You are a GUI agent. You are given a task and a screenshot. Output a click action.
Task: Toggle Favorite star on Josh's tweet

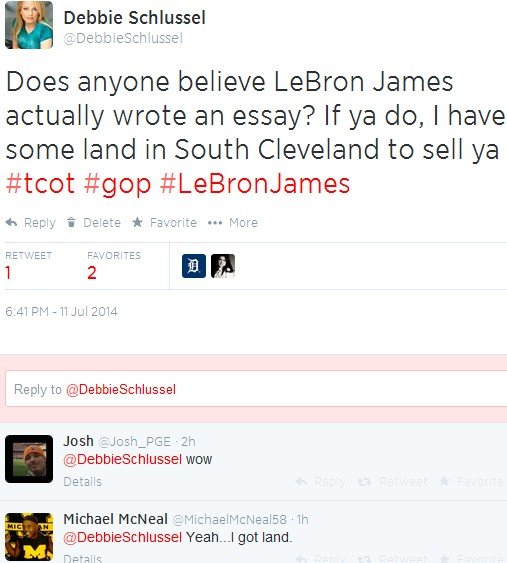[x=445, y=481]
